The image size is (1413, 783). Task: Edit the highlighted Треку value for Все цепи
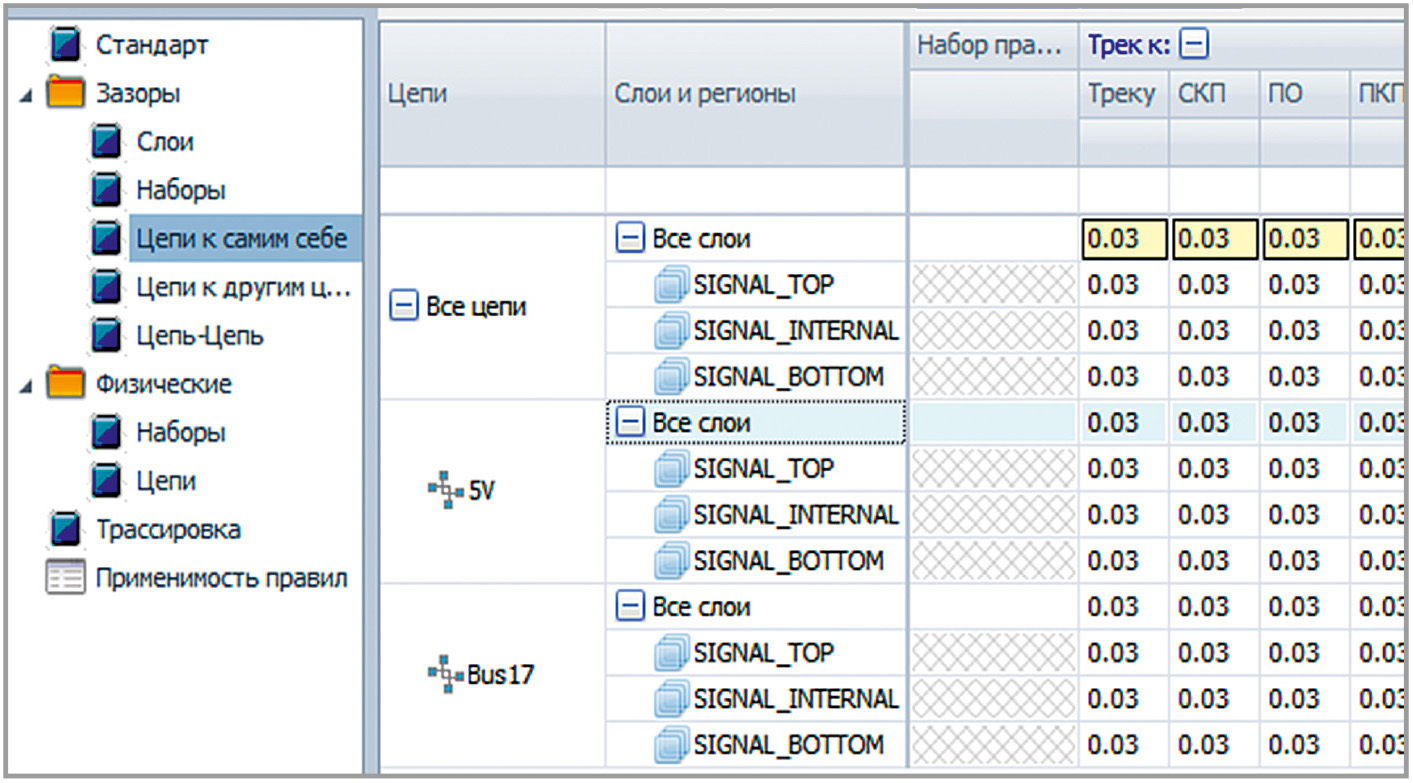click(x=1123, y=240)
